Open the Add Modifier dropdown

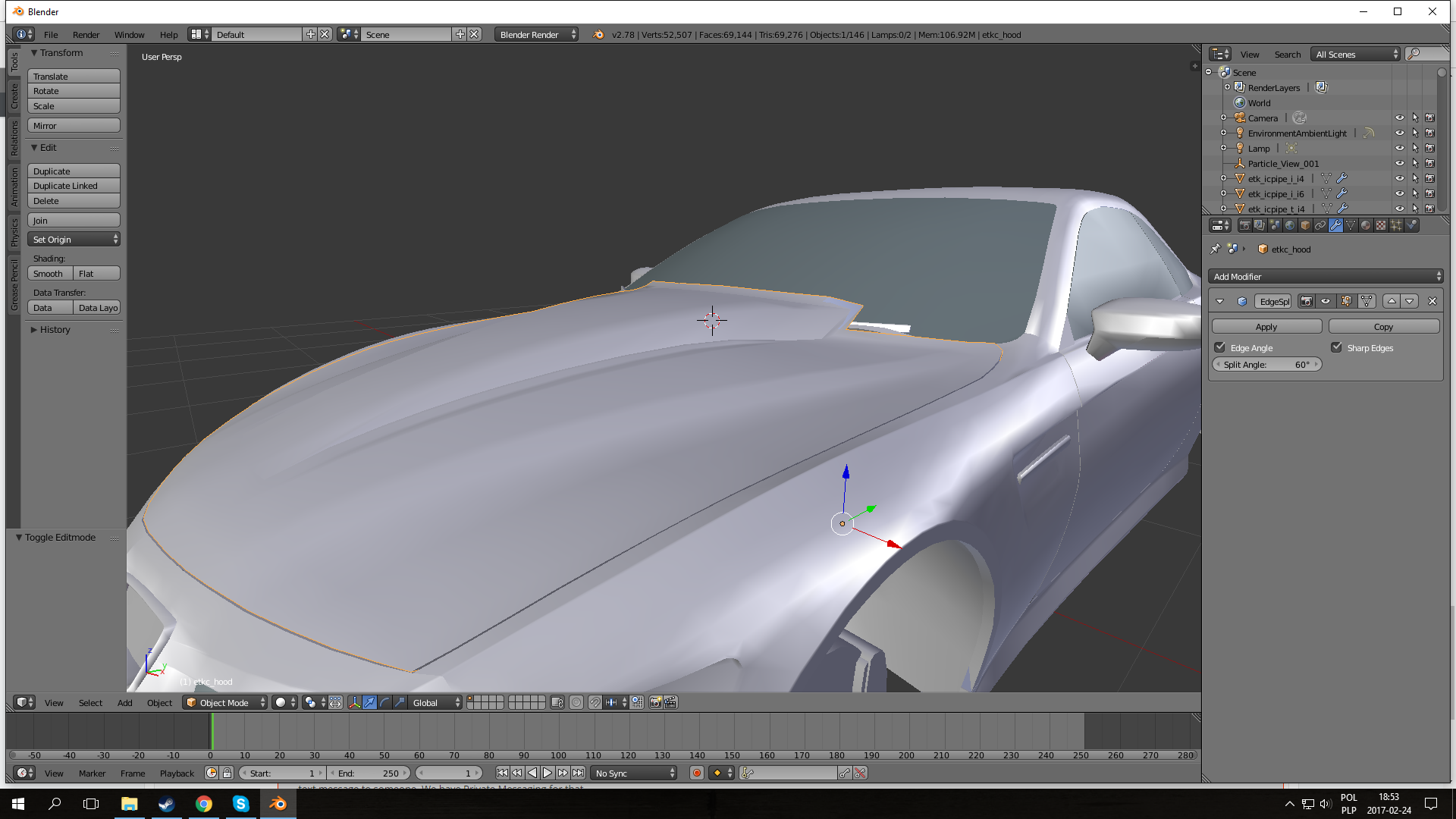point(1326,276)
